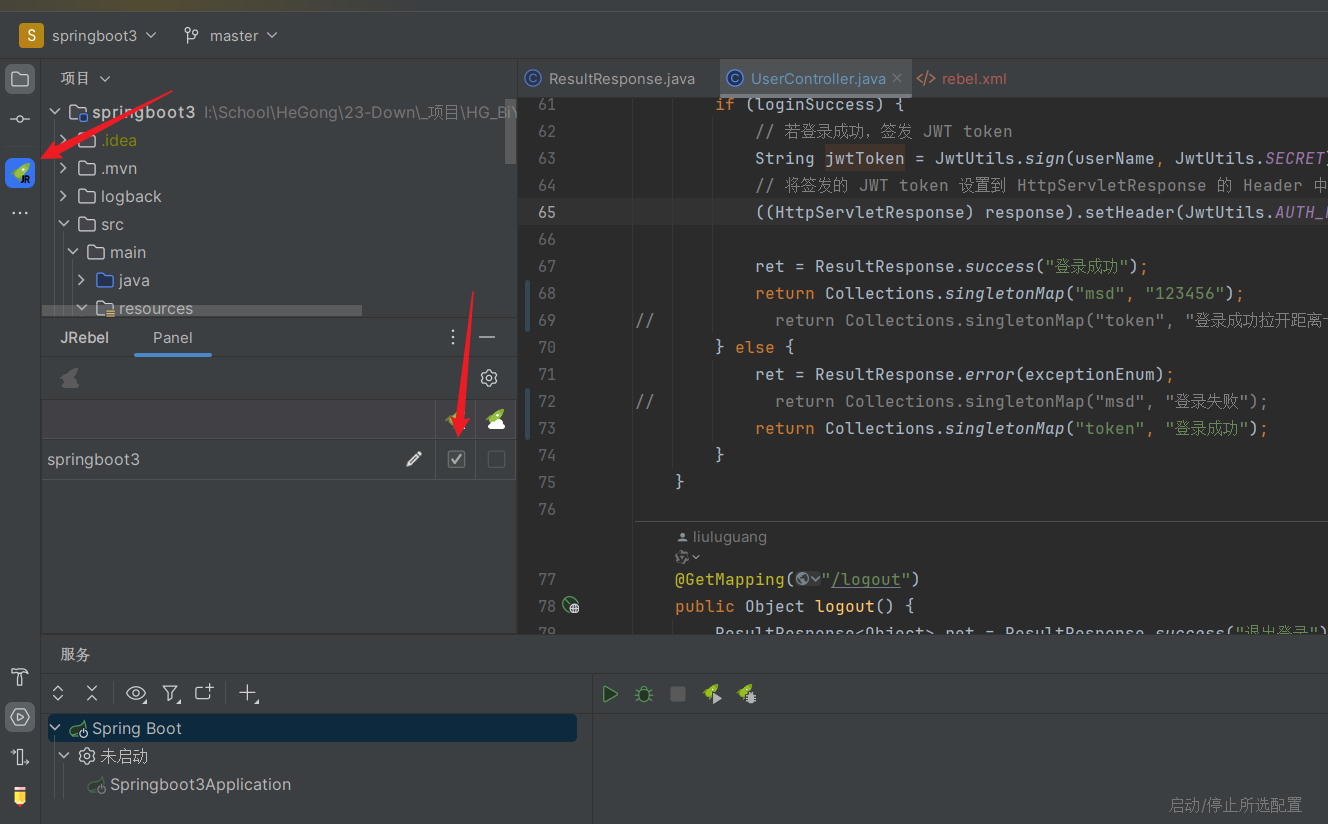
Task: Collapse the src folder chevron
Action: pyautogui.click(x=64, y=224)
